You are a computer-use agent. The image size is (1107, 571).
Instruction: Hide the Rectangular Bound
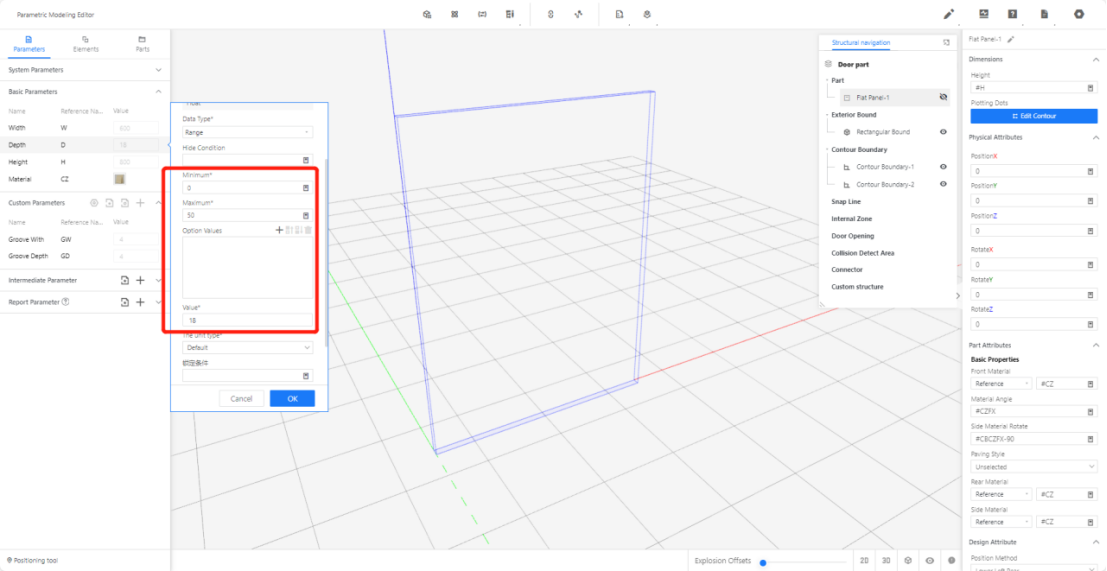(x=943, y=132)
